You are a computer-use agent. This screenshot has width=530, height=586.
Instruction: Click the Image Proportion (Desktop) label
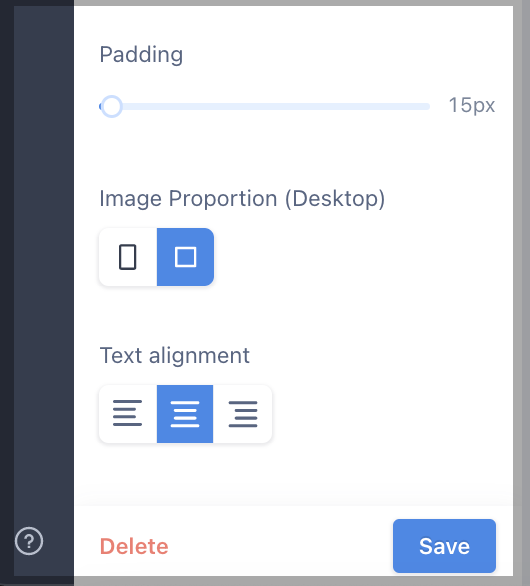pyautogui.click(x=242, y=198)
